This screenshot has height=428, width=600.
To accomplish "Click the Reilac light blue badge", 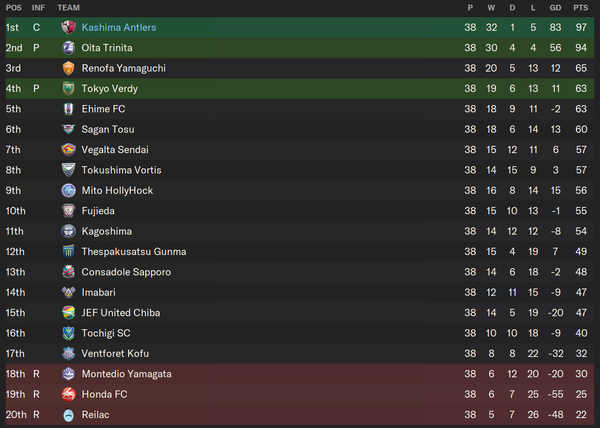I will [x=68, y=415].
